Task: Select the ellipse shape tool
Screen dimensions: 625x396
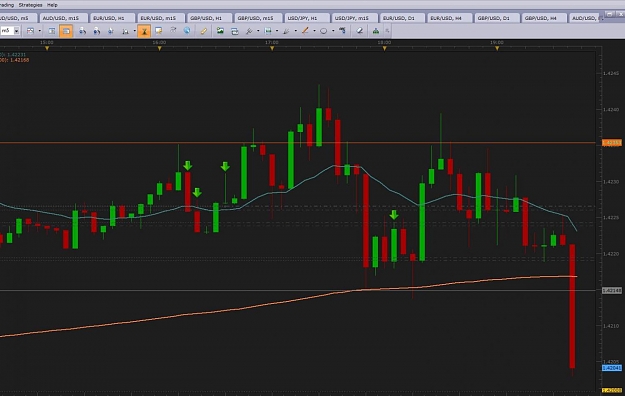Action: click(x=324, y=31)
